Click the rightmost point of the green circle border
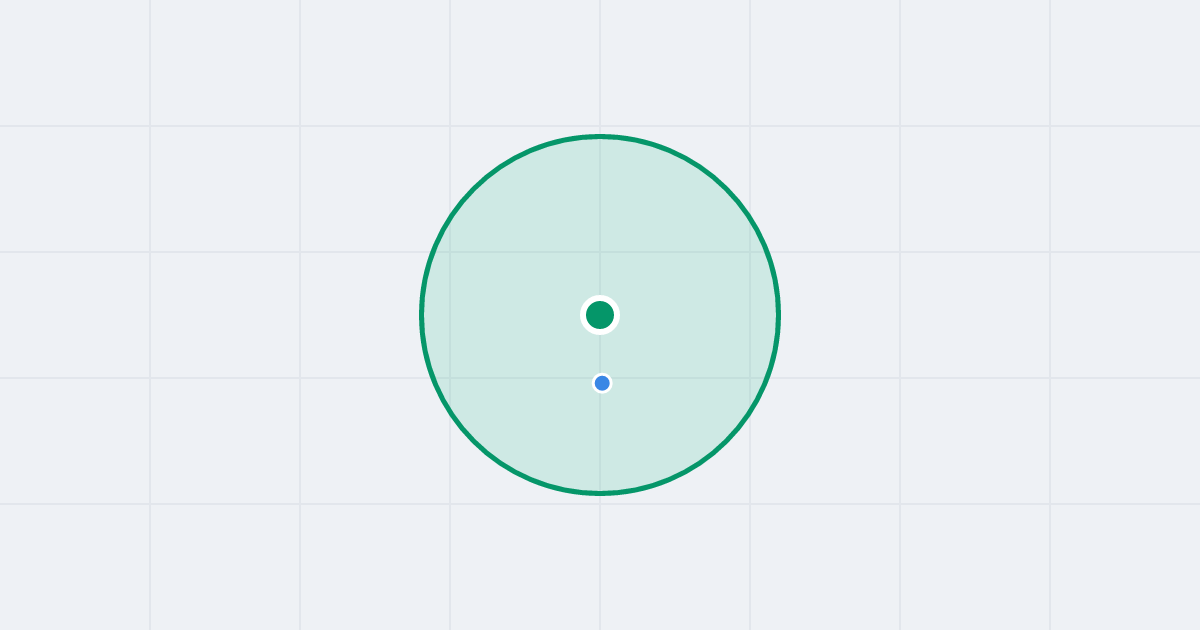The width and height of the screenshot is (1200, 630). pos(778,315)
